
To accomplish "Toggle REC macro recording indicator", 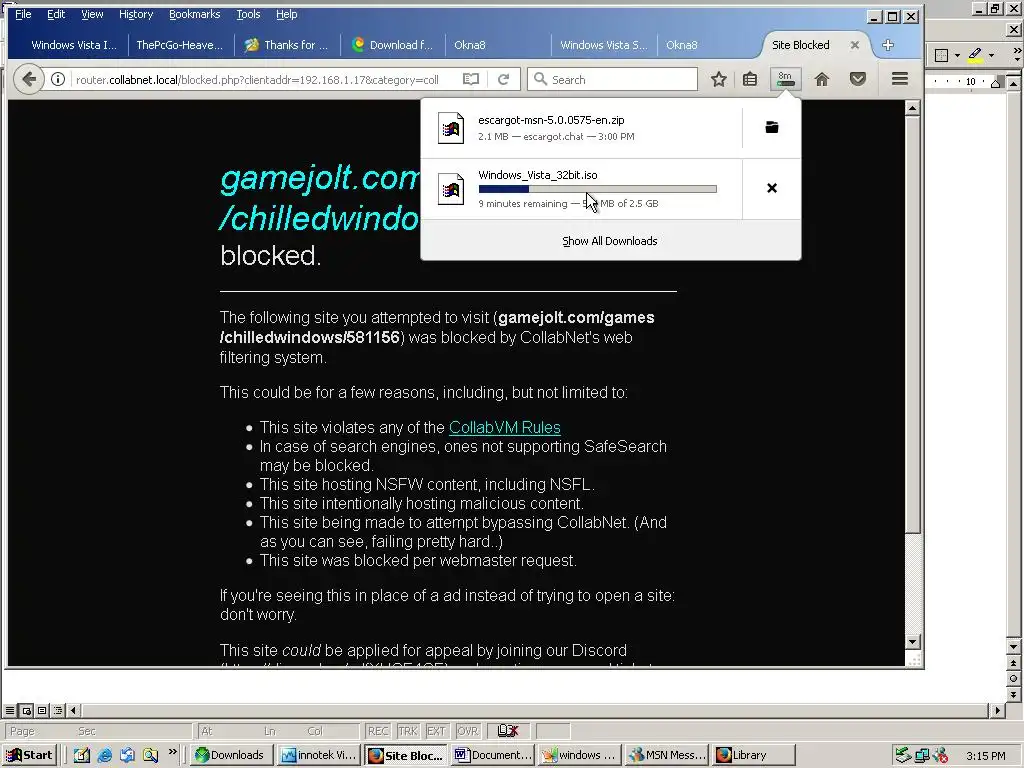I will pos(377,731).
